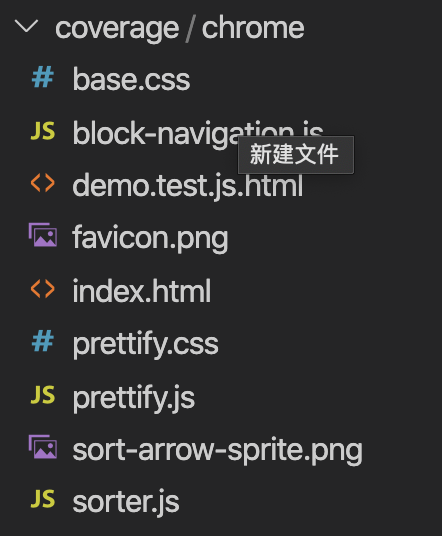Viewport: 442px width, 536px height.
Task: Open favicon.png from the file list
Action: (x=150, y=239)
